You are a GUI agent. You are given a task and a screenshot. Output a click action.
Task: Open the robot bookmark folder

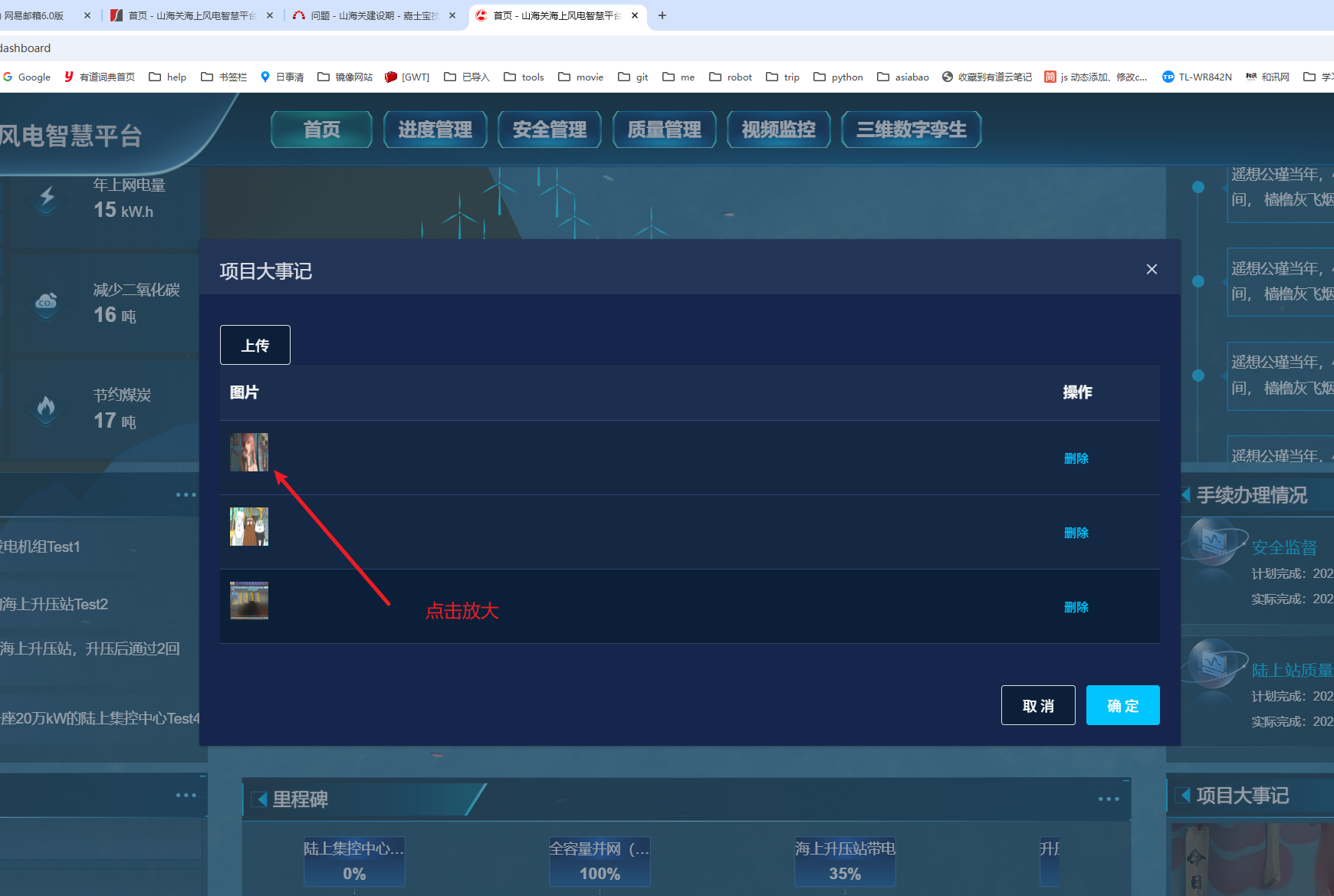tap(731, 77)
